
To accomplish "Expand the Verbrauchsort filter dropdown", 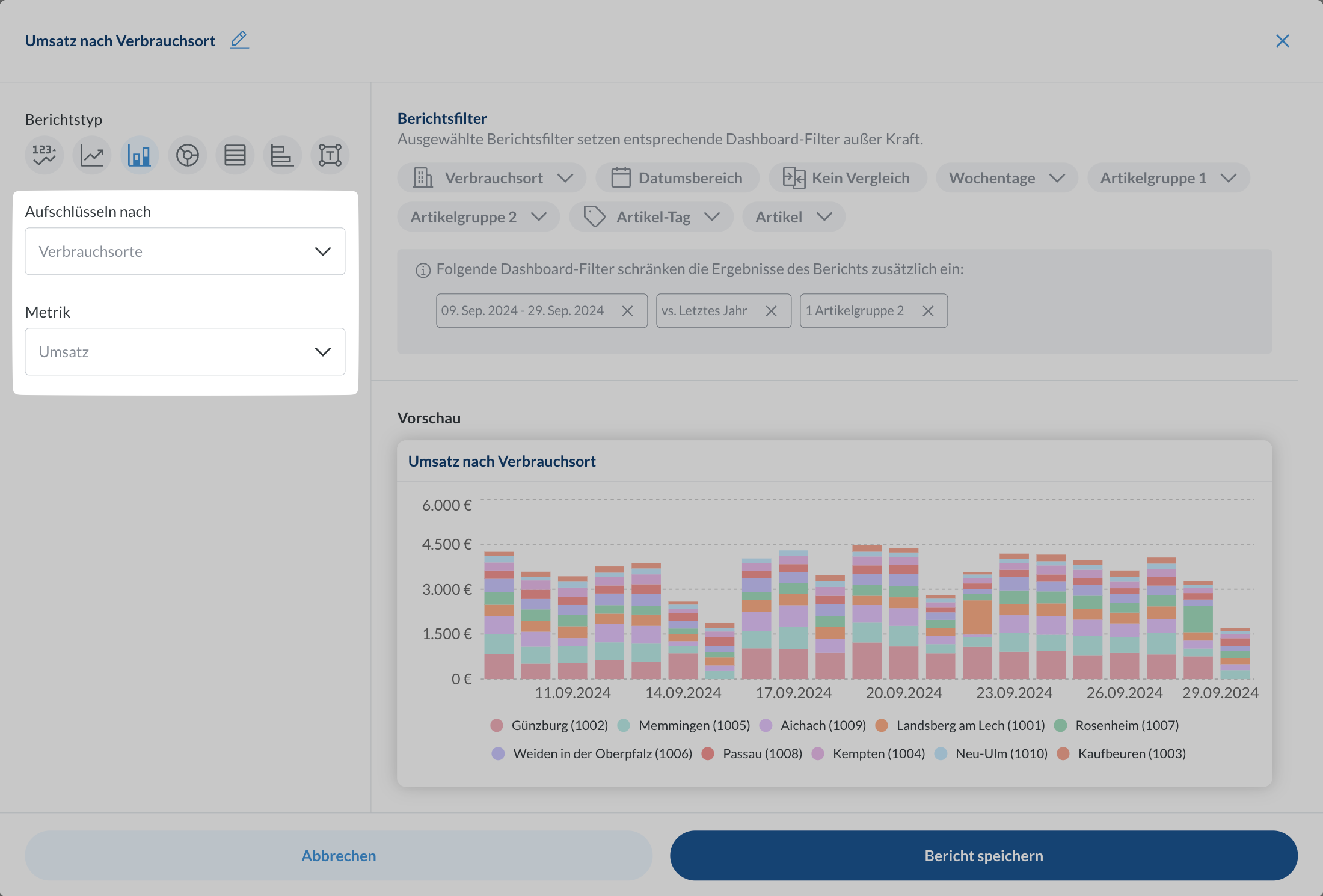I will pyautogui.click(x=492, y=178).
